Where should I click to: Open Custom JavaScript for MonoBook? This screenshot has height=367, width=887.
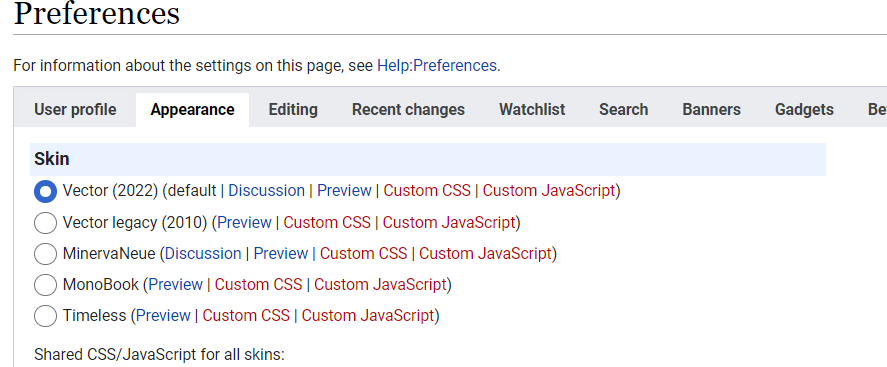click(x=380, y=284)
